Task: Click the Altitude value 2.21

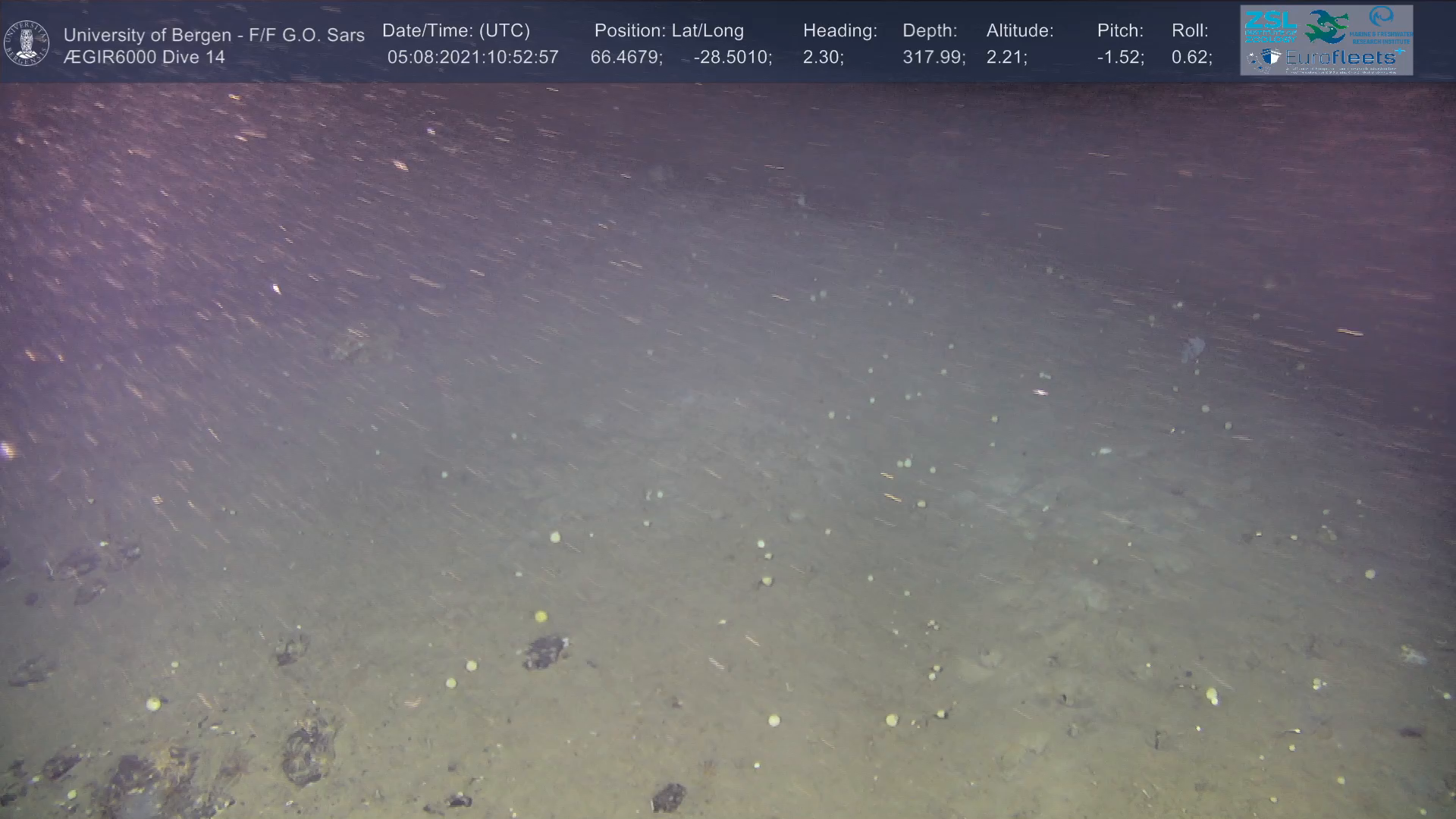Action: point(1006,57)
